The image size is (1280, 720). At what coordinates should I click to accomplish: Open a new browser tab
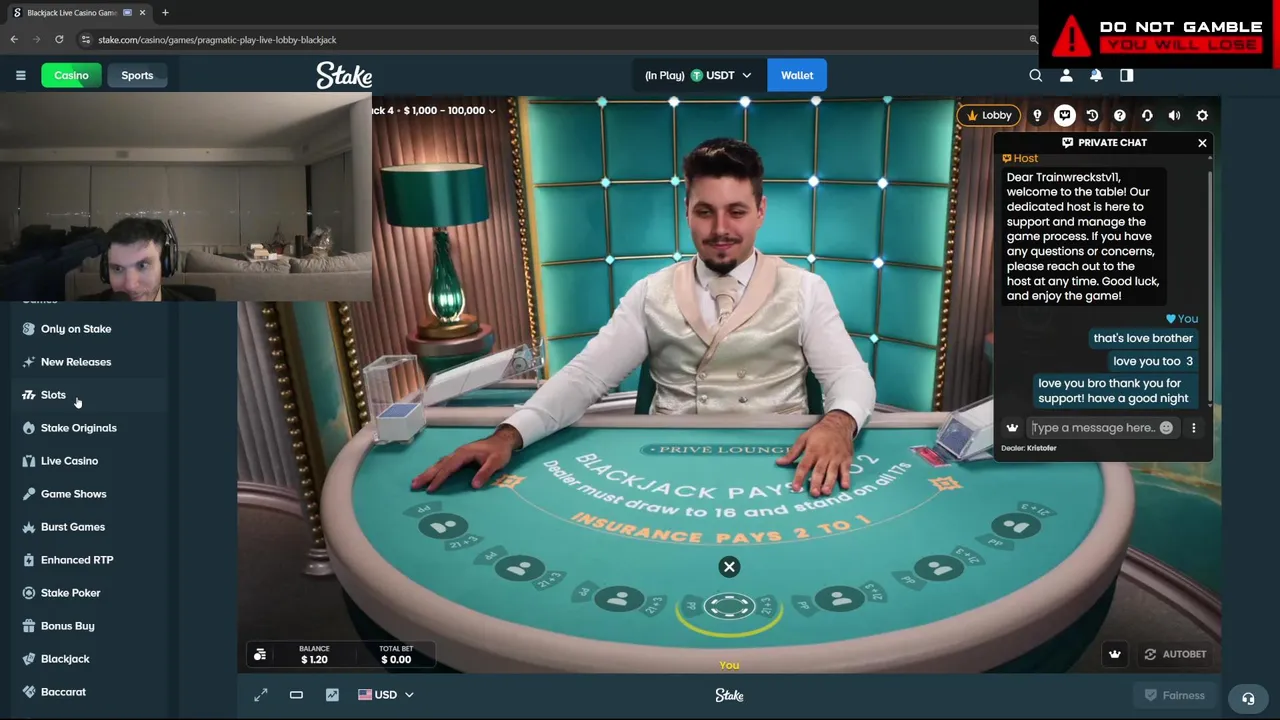(x=165, y=13)
